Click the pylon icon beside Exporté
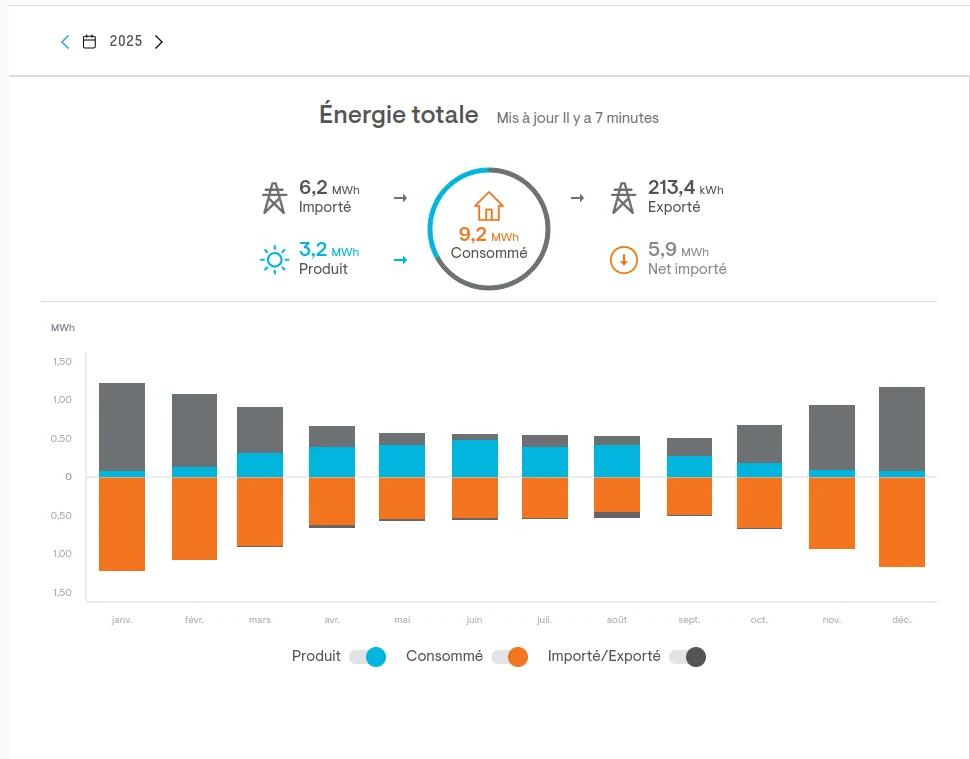 pyautogui.click(x=622, y=195)
